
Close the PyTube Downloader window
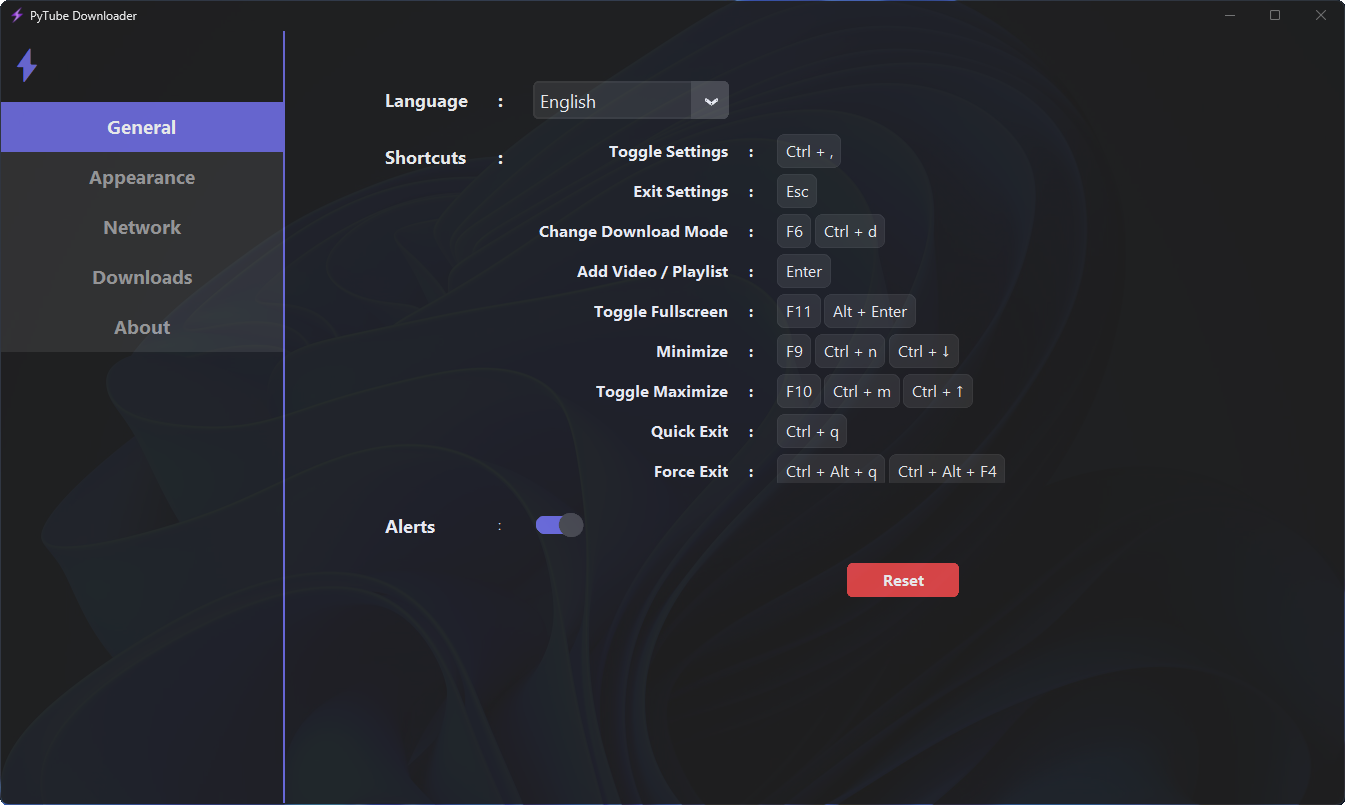coord(1321,15)
